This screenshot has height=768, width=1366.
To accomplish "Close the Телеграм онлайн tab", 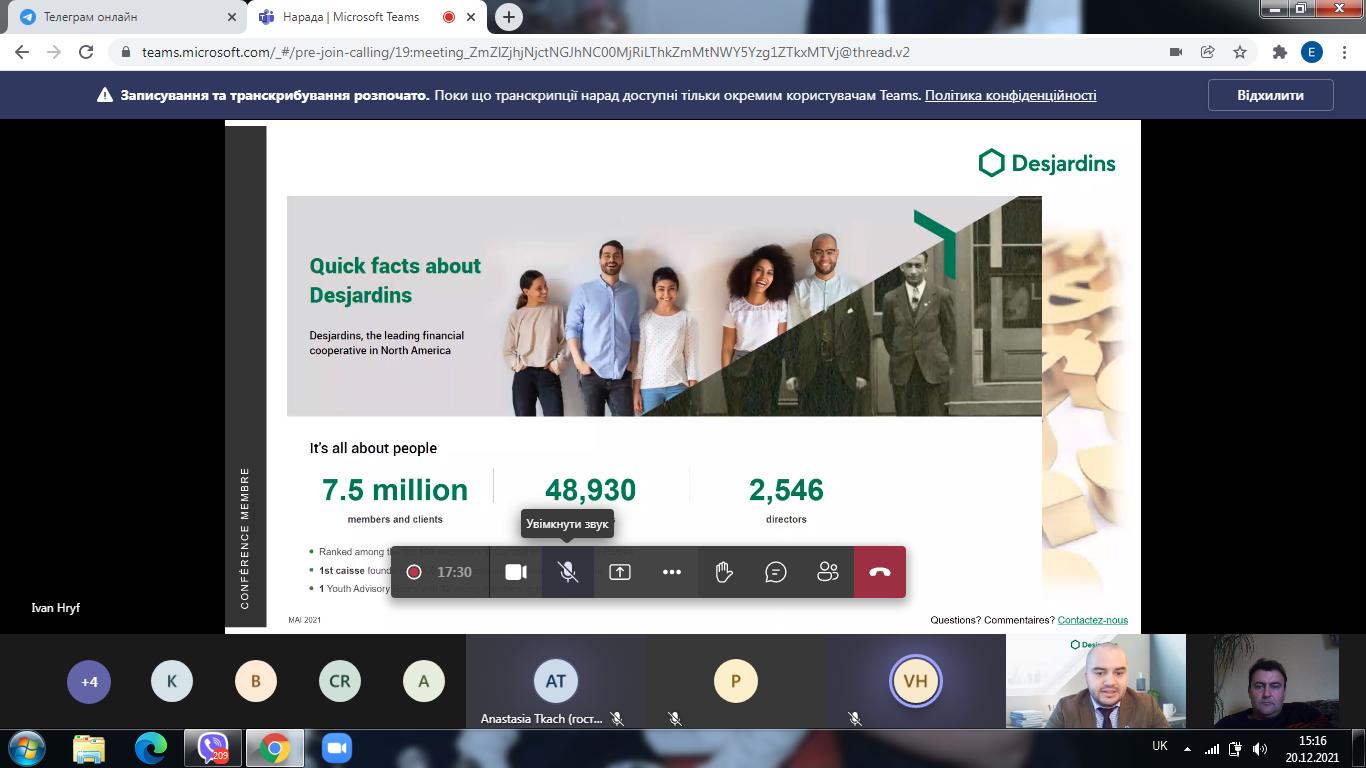I will pos(232,17).
